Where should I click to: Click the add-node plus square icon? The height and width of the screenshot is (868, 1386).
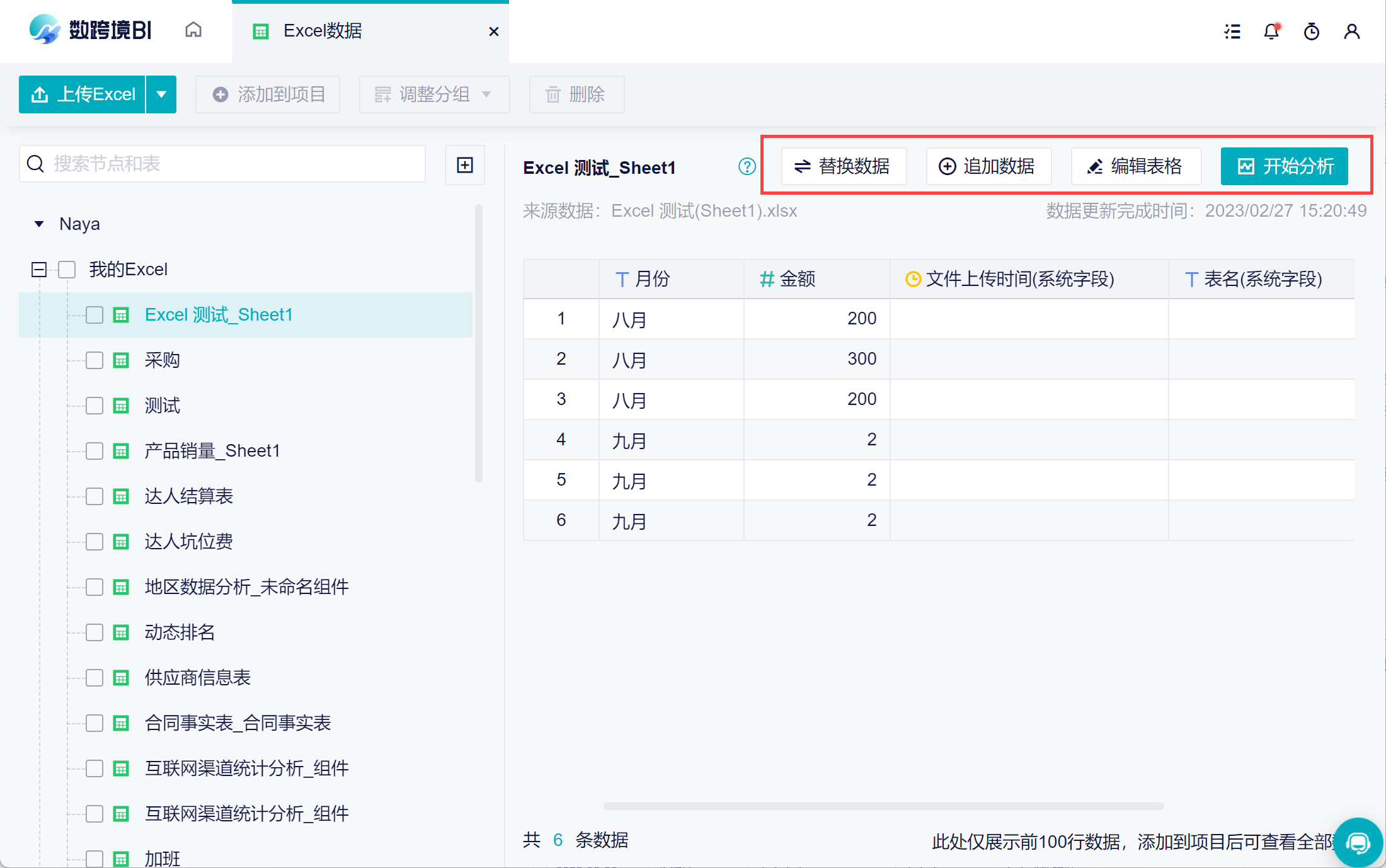click(x=465, y=165)
